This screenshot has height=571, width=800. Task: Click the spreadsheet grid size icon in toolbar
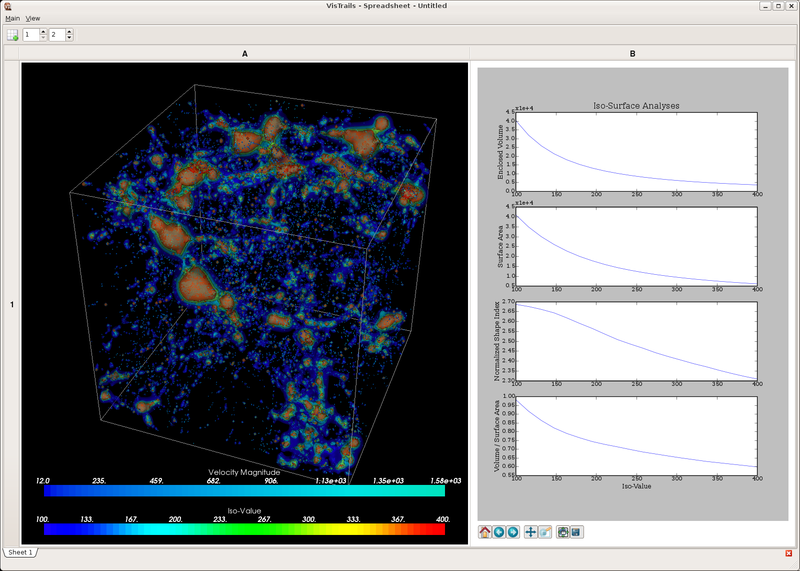[x=13, y=35]
